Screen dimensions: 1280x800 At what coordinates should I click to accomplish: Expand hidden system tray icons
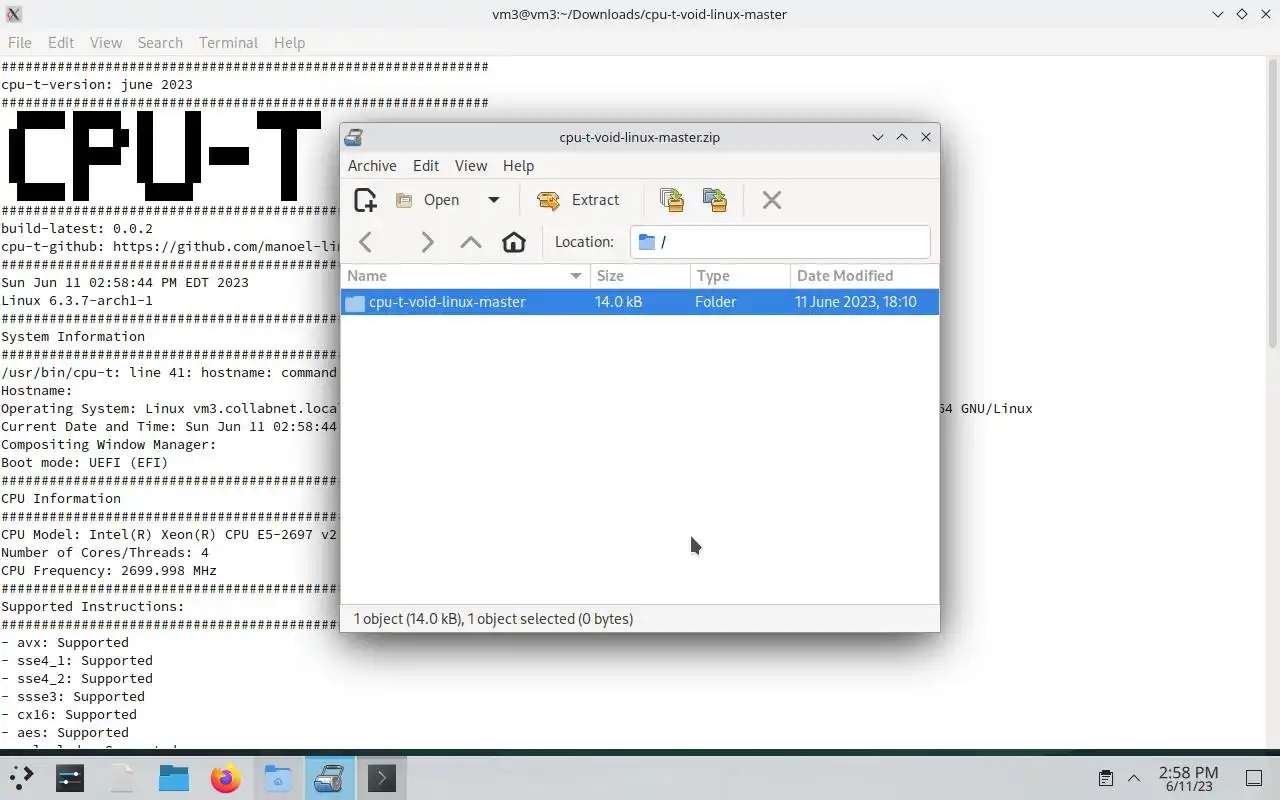coord(1134,778)
